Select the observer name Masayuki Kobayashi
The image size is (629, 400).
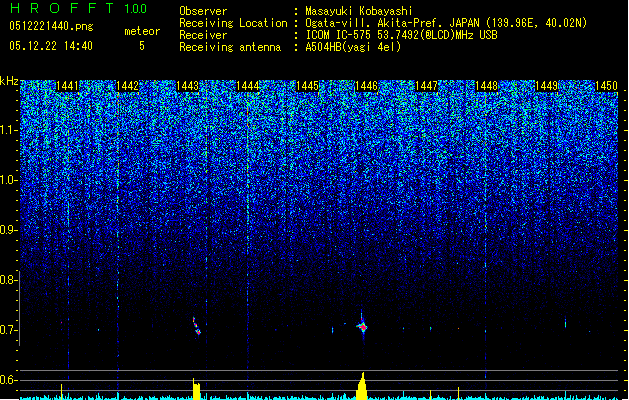tap(359, 11)
